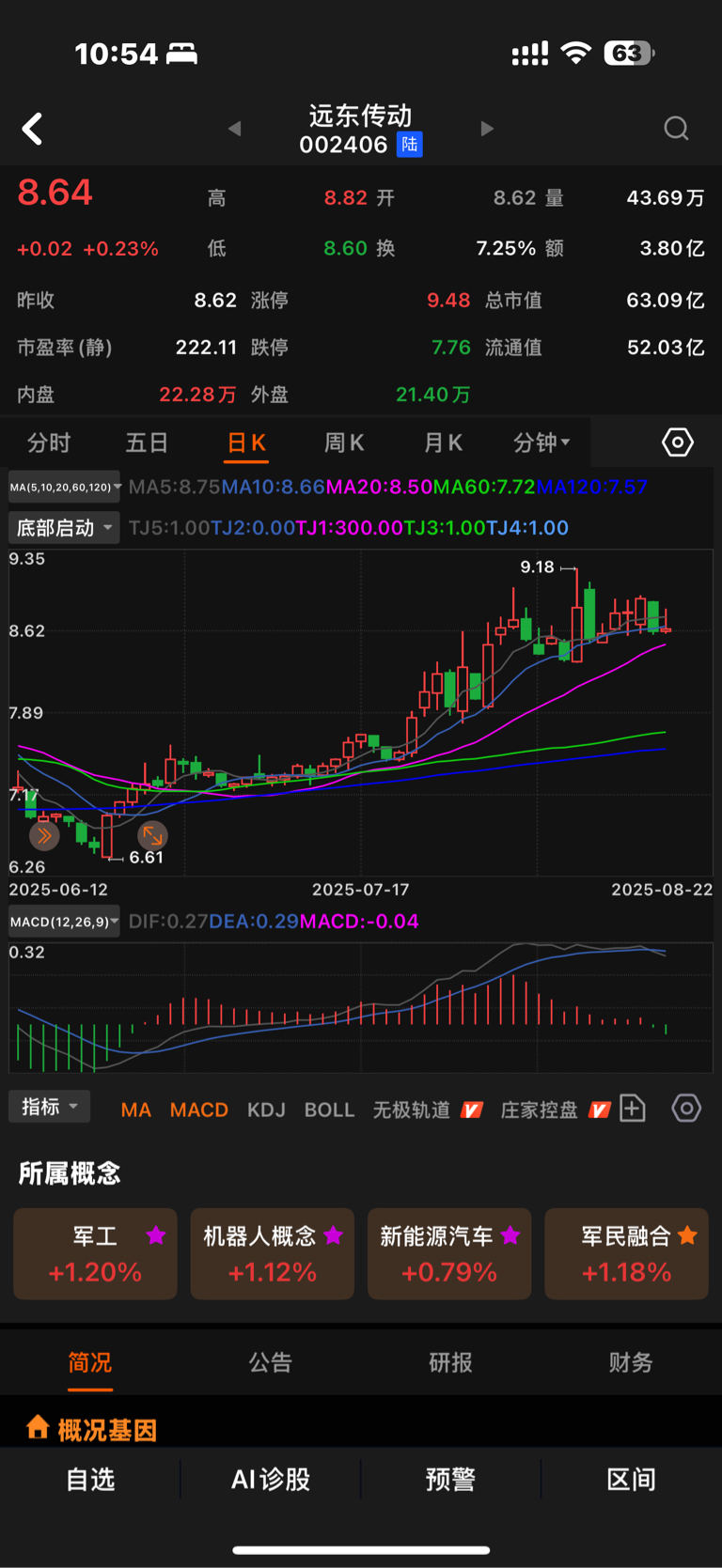The height and width of the screenshot is (1568, 722).
Task: Tap the purple star on 新能源汽车
Action: 510,1235
